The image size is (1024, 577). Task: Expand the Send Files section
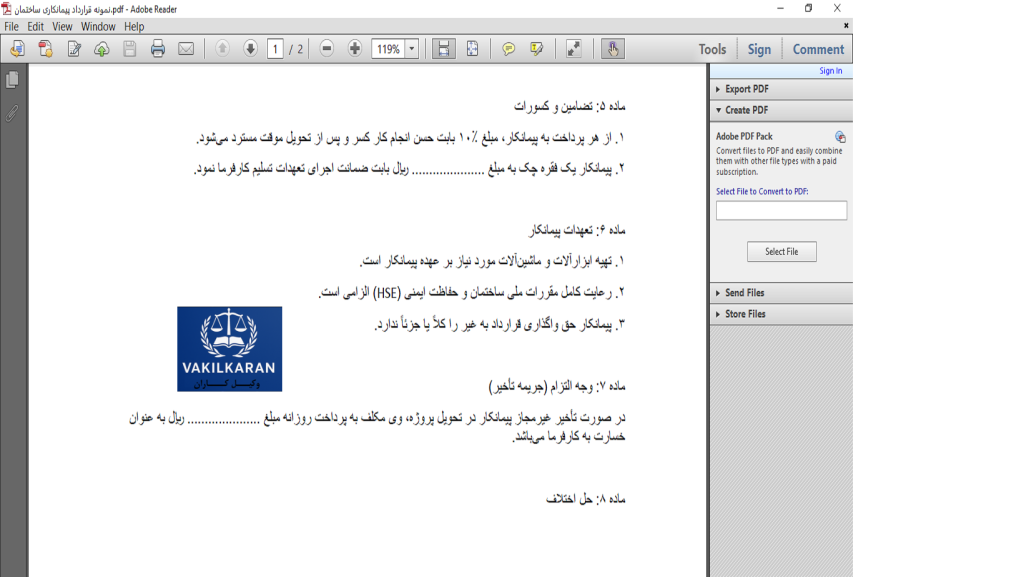pyautogui.click(x=744, y=293)
